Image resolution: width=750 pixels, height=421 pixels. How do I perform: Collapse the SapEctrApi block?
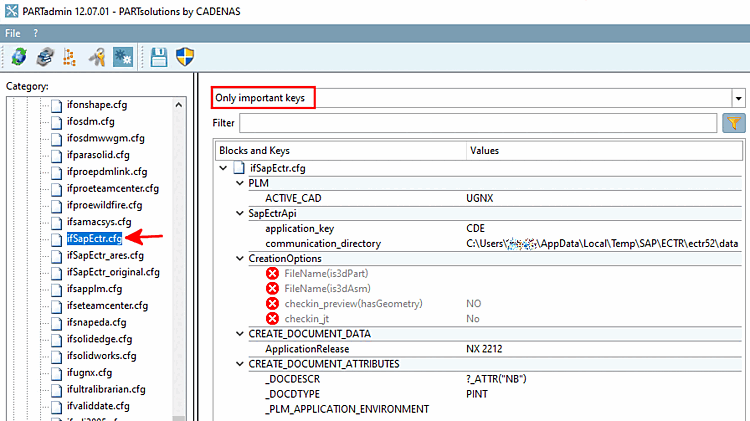[x=240, y=213]
